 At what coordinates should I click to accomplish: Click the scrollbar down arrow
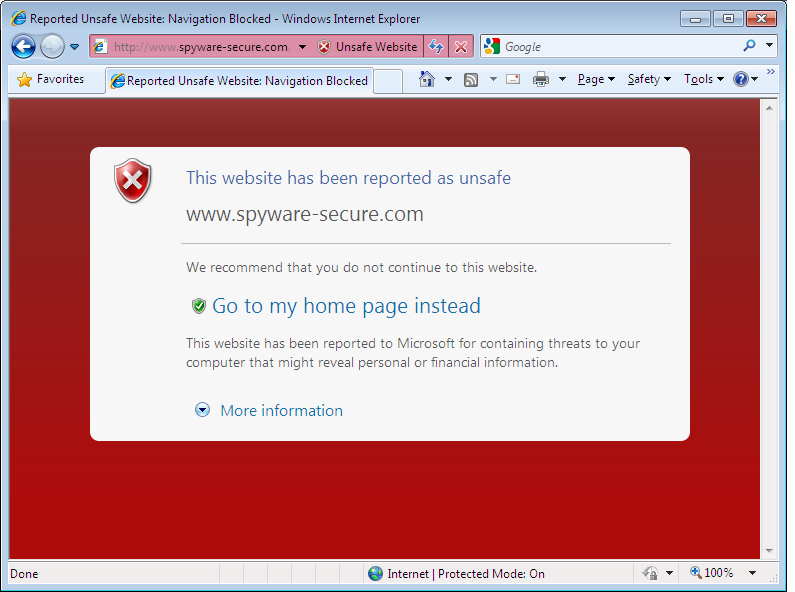coord(769,551)
